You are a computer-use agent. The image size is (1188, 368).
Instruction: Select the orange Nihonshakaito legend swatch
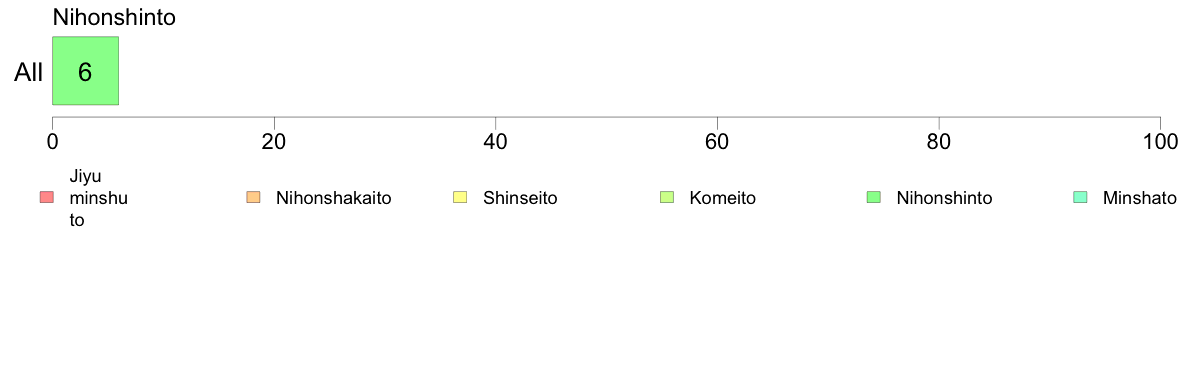(253, 198)
